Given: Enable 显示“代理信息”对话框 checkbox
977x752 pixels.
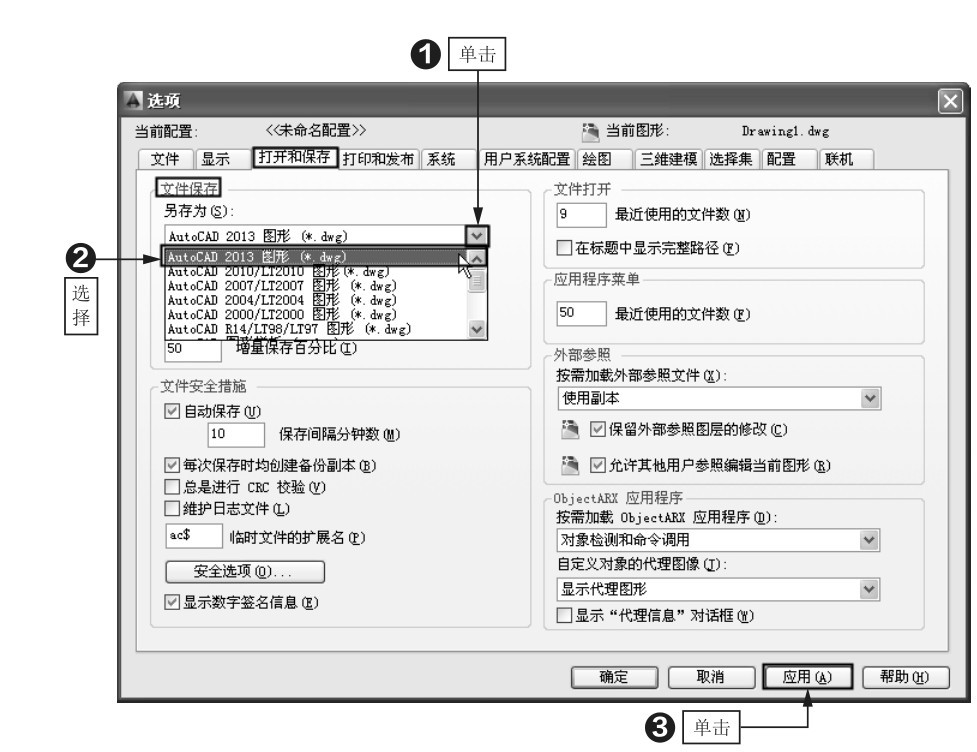Looking at the screenshot, I should 564,616.
